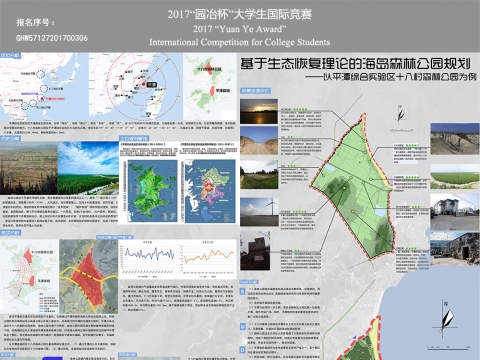Viewport: 480px width, 360px height.
Task: Click the blue W icon in SWOT section
Action: click(243, 326)
